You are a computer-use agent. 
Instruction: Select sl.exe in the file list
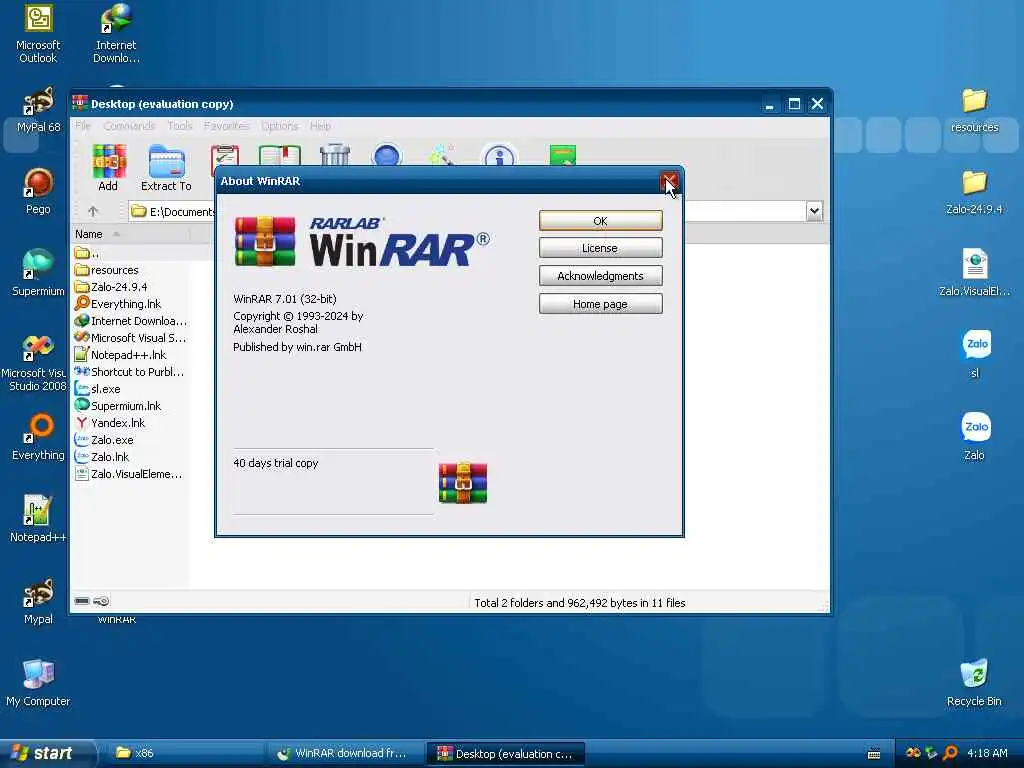pos(97,389)
